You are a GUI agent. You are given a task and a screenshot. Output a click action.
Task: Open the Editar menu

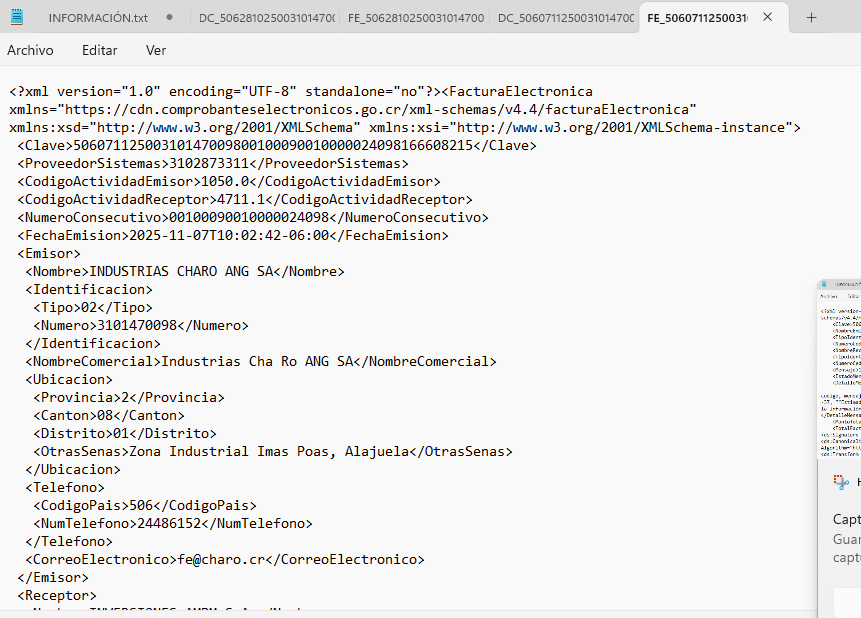[x=99, y=50]
